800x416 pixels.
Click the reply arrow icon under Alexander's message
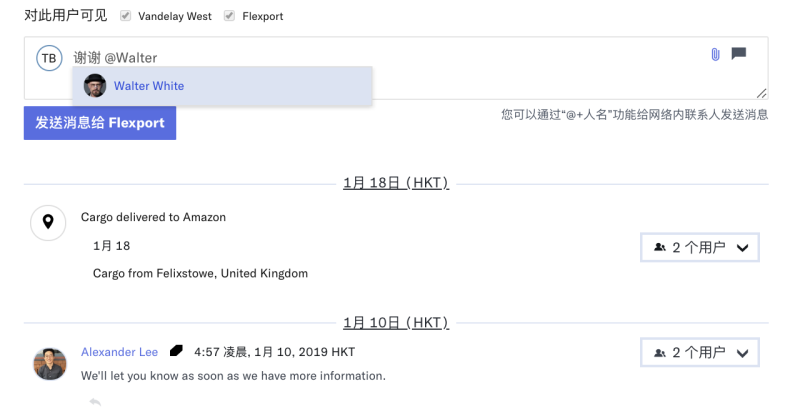pos(95,402)
